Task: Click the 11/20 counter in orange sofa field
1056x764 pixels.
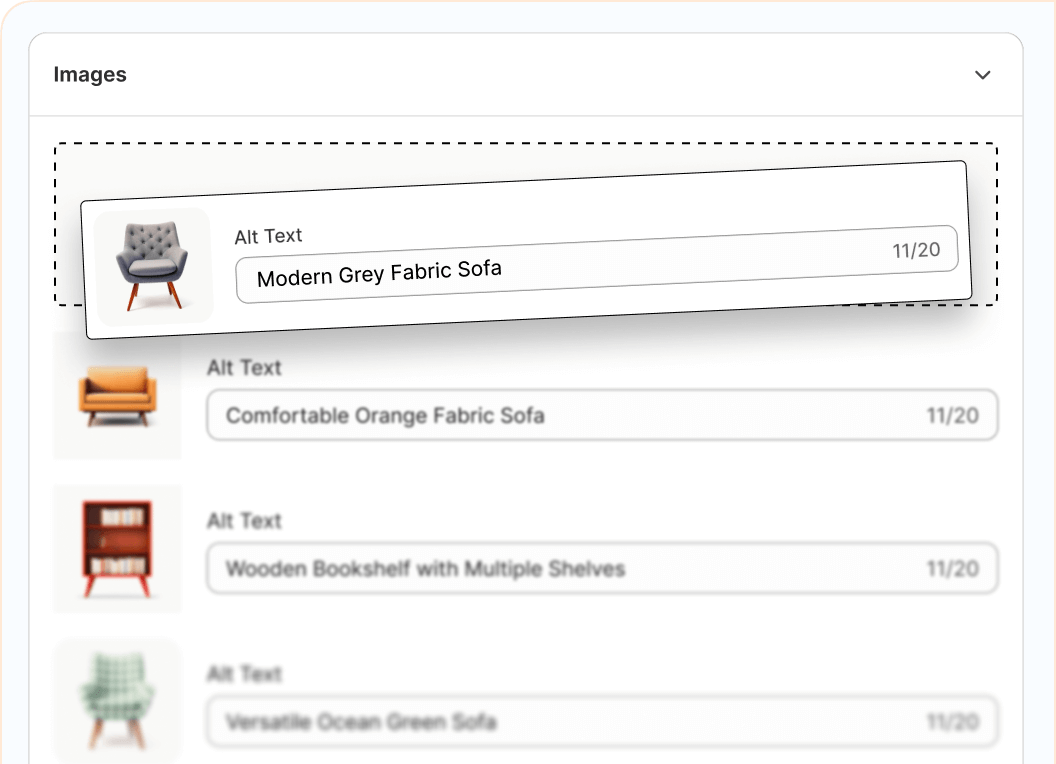Action: [952, 415]
